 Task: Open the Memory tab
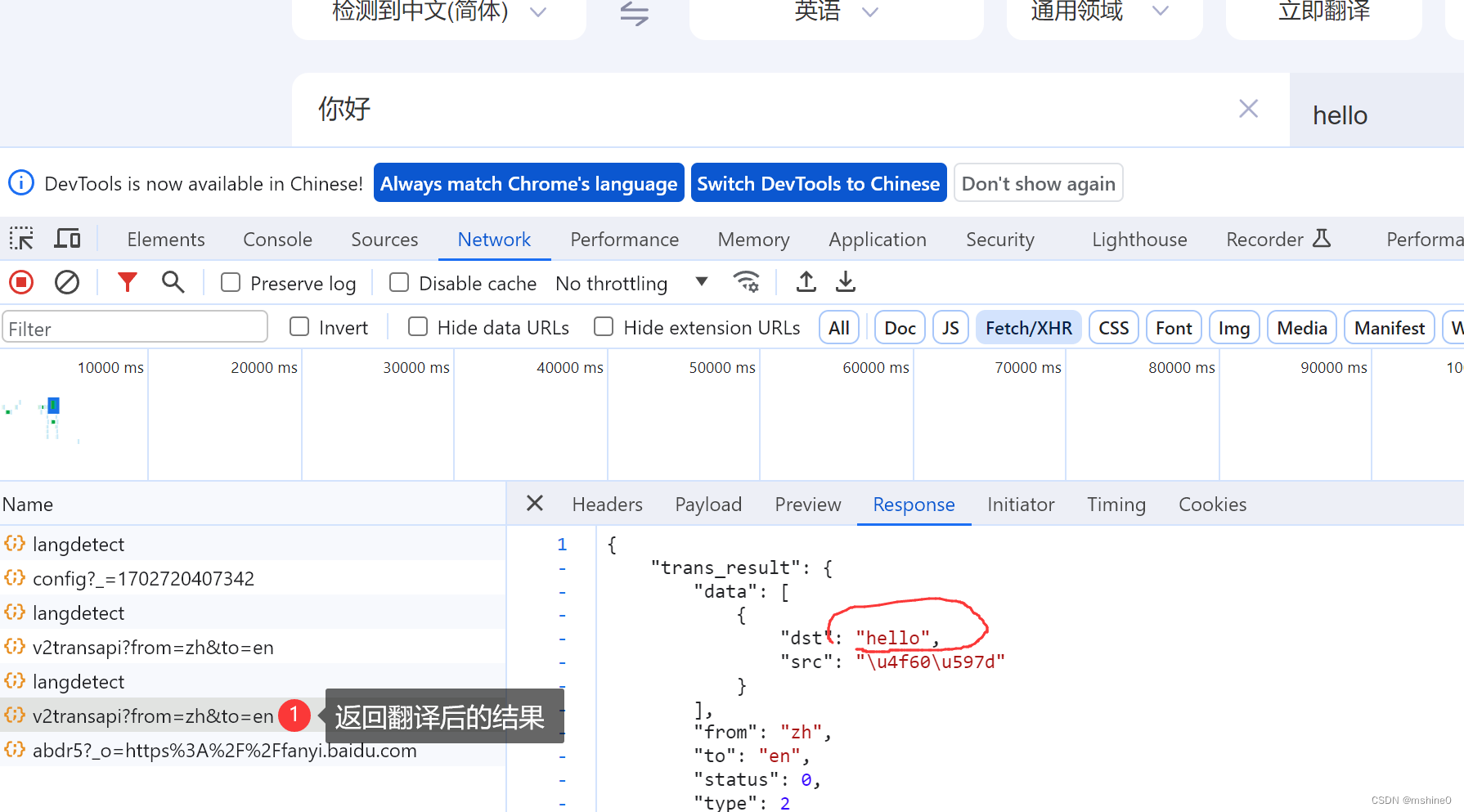pos(753,239)
